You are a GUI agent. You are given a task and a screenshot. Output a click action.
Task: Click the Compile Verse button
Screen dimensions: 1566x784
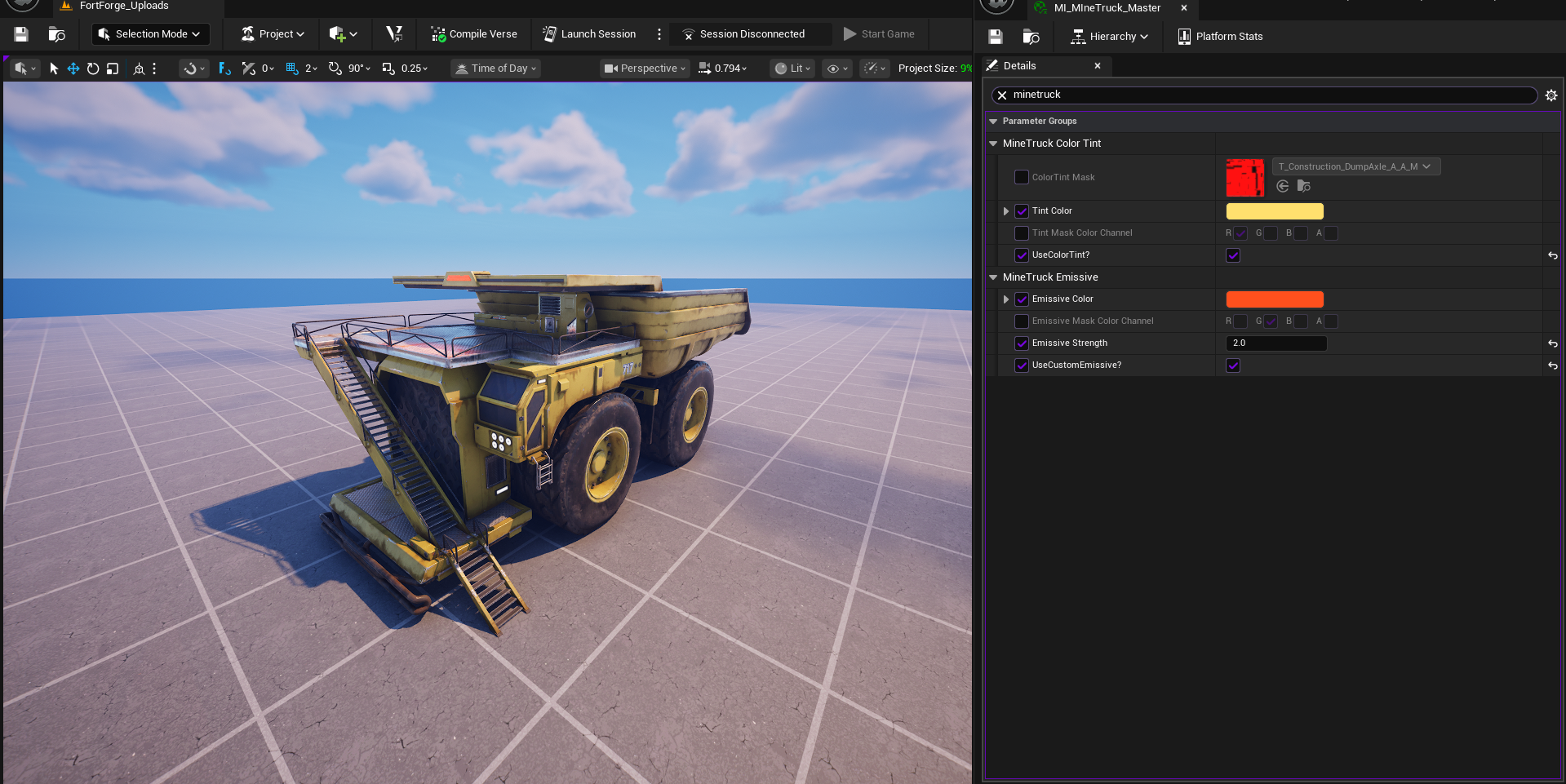pos(473,34)
